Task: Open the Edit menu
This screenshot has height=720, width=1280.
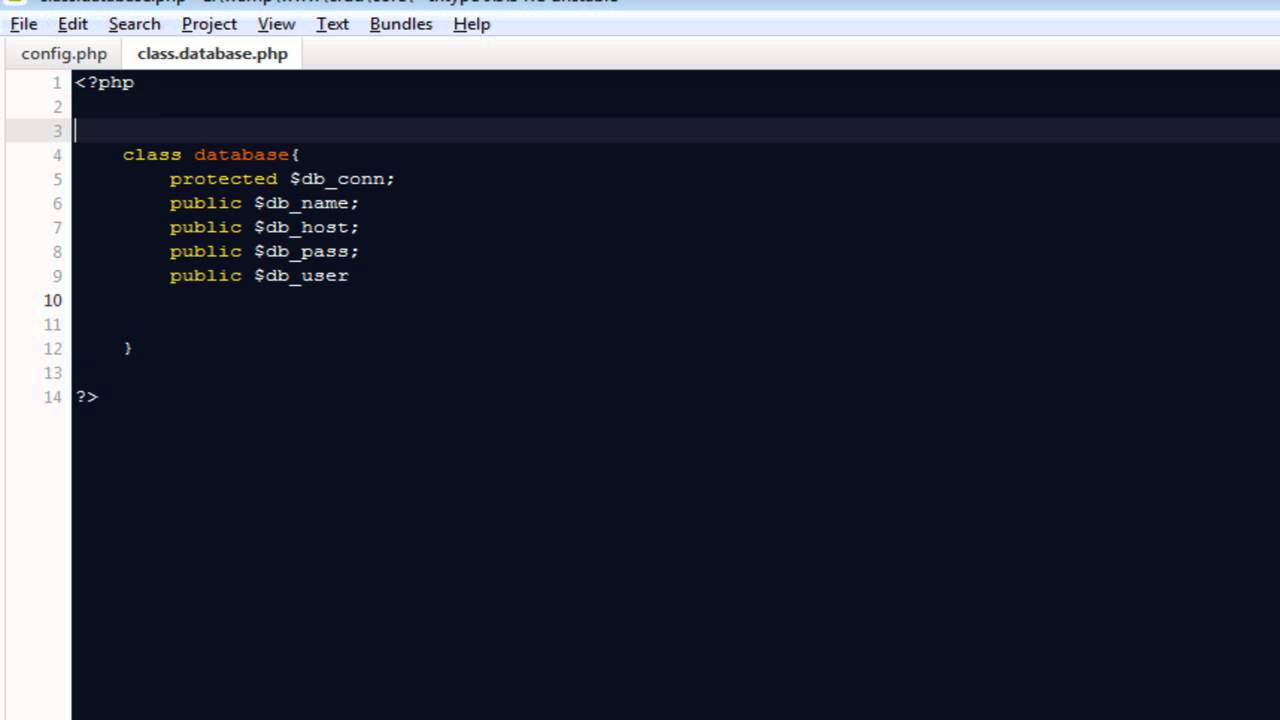Action: coord(73,24)
